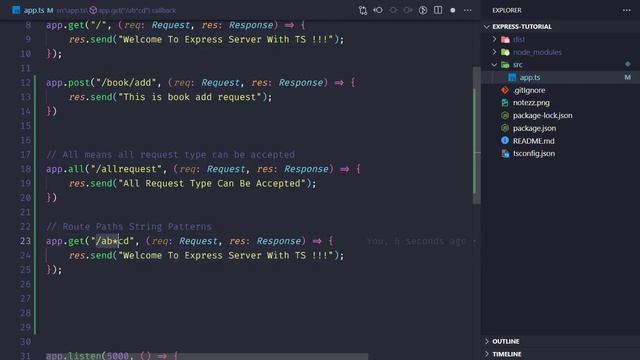Image resolution: width=640 pixels, height=360 pixels.
Task: Click "All Request Type Can Be Accepted" string
Action: click(x=211, y=184)
